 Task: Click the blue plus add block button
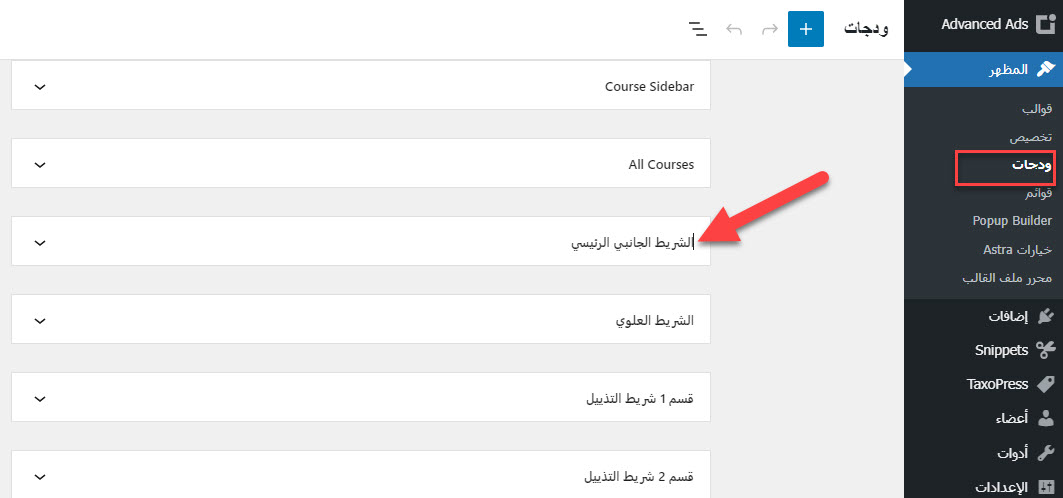point(805,29)
